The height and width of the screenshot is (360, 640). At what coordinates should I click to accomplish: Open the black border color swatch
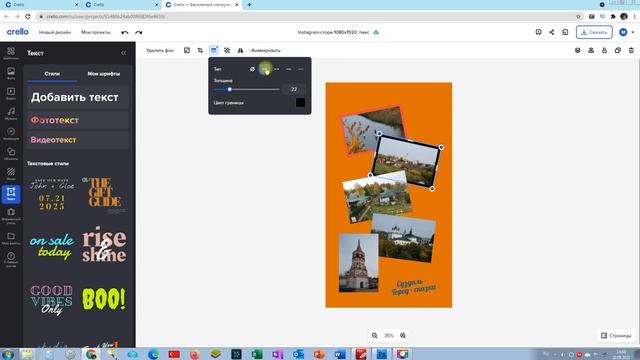(300, 102)
